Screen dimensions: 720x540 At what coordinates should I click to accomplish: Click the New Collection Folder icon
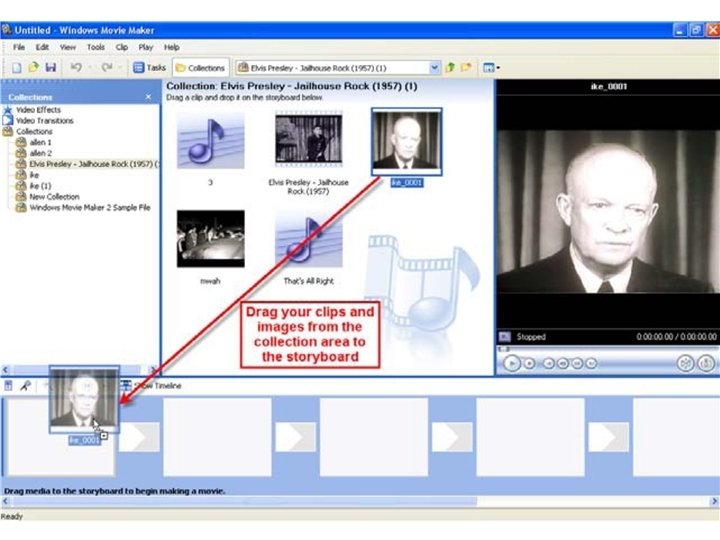pos(466,68)
